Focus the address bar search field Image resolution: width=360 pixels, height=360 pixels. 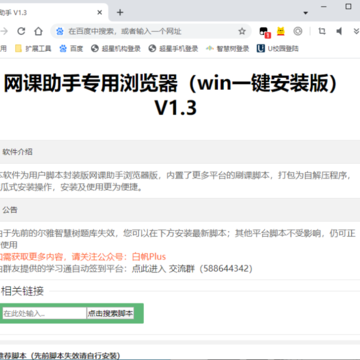coord(151,32)
